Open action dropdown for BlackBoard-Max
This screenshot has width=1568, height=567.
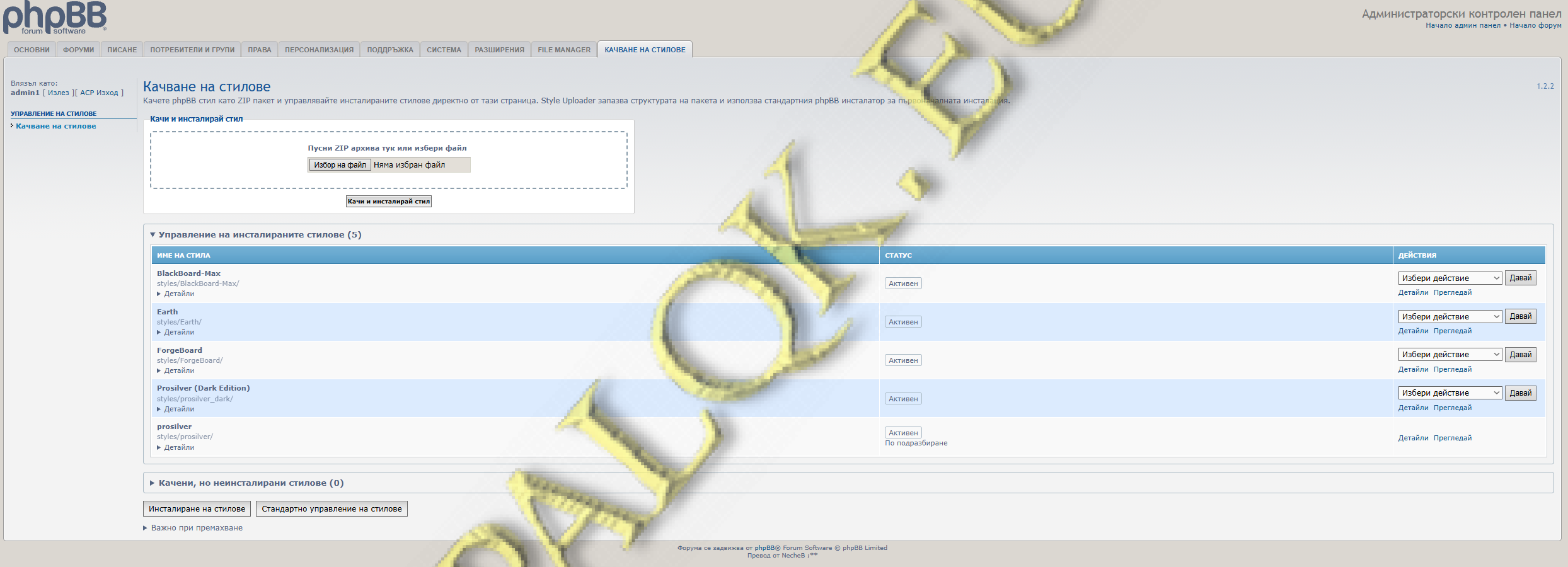click(x=1450, y=278)
